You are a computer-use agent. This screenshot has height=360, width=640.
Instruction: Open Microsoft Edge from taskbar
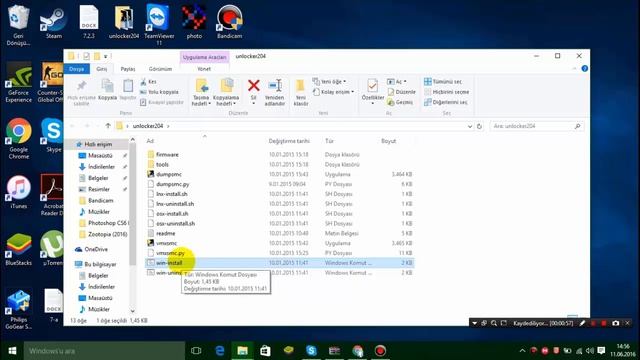(220, 351)
